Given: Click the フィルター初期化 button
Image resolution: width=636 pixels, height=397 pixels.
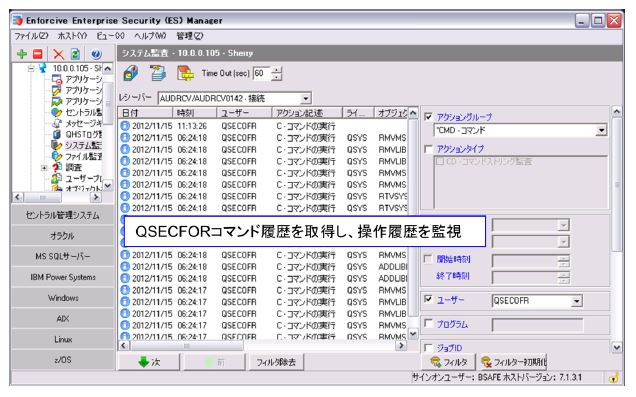Looking at the screenshot, I should point(514,362).
